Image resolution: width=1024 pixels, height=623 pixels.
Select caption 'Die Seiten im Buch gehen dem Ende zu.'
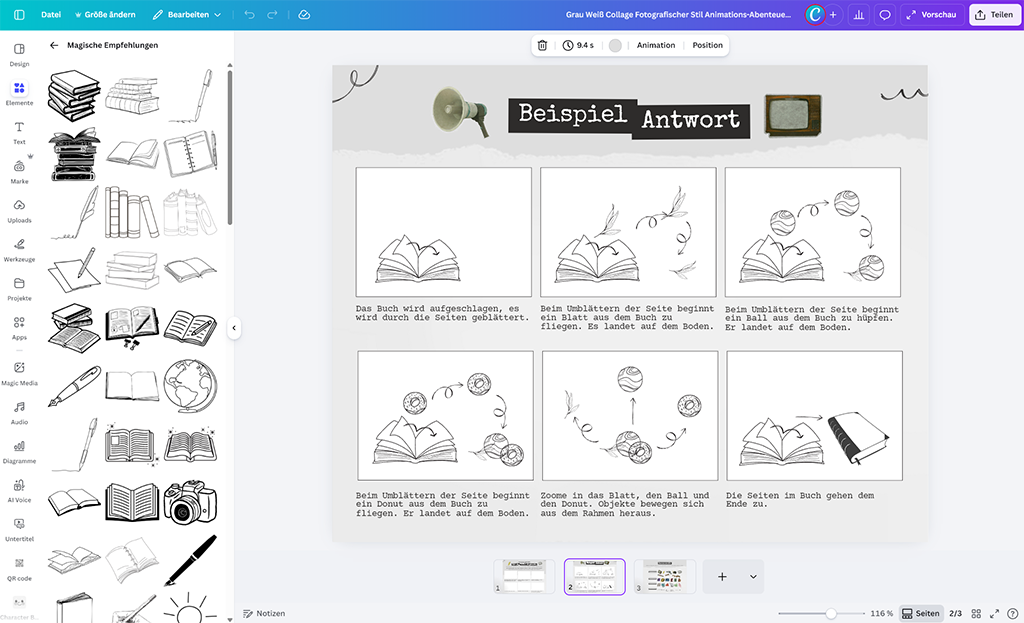[x=799, y=500]
